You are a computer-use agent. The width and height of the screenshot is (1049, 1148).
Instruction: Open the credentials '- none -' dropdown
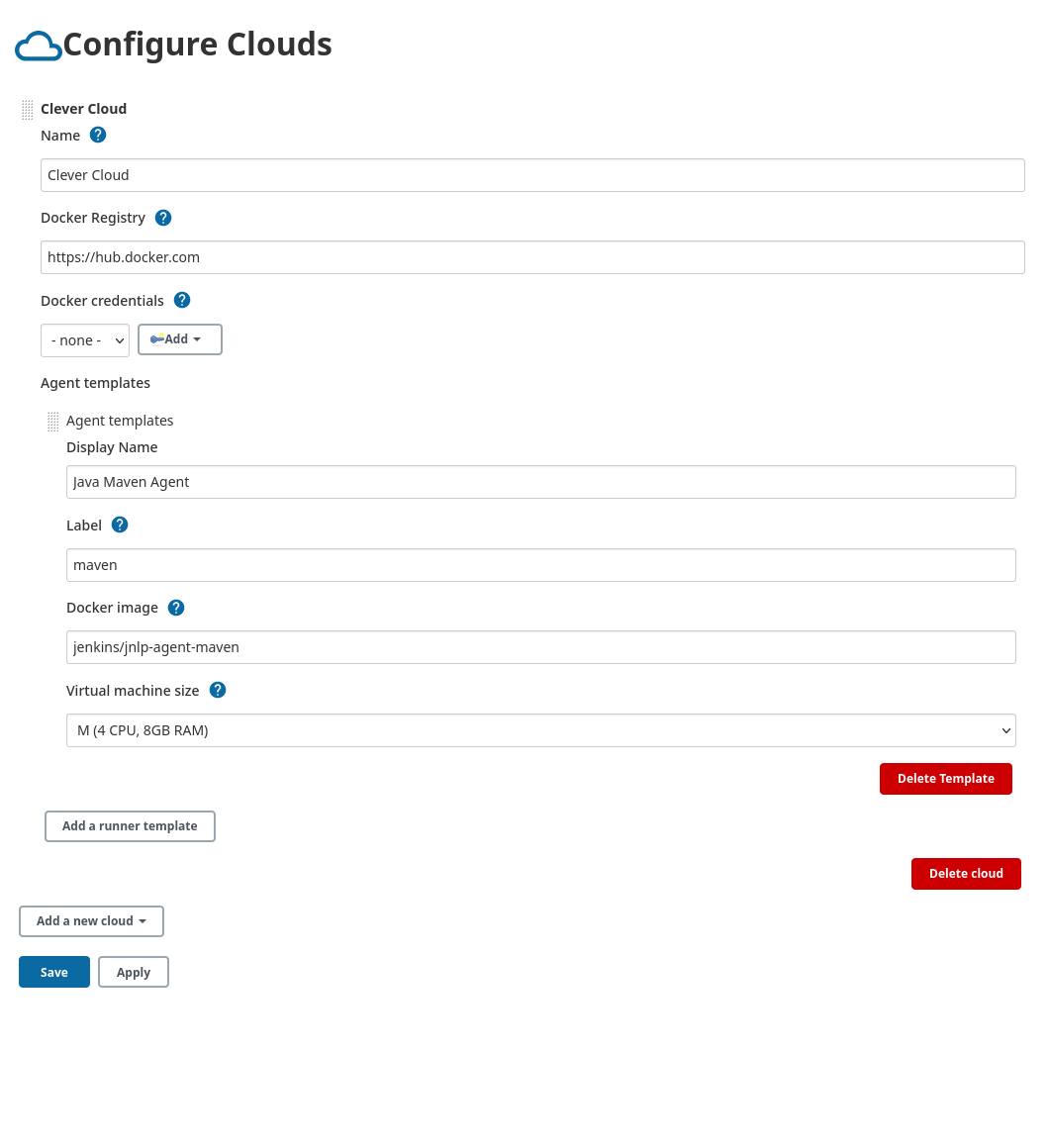85,339
